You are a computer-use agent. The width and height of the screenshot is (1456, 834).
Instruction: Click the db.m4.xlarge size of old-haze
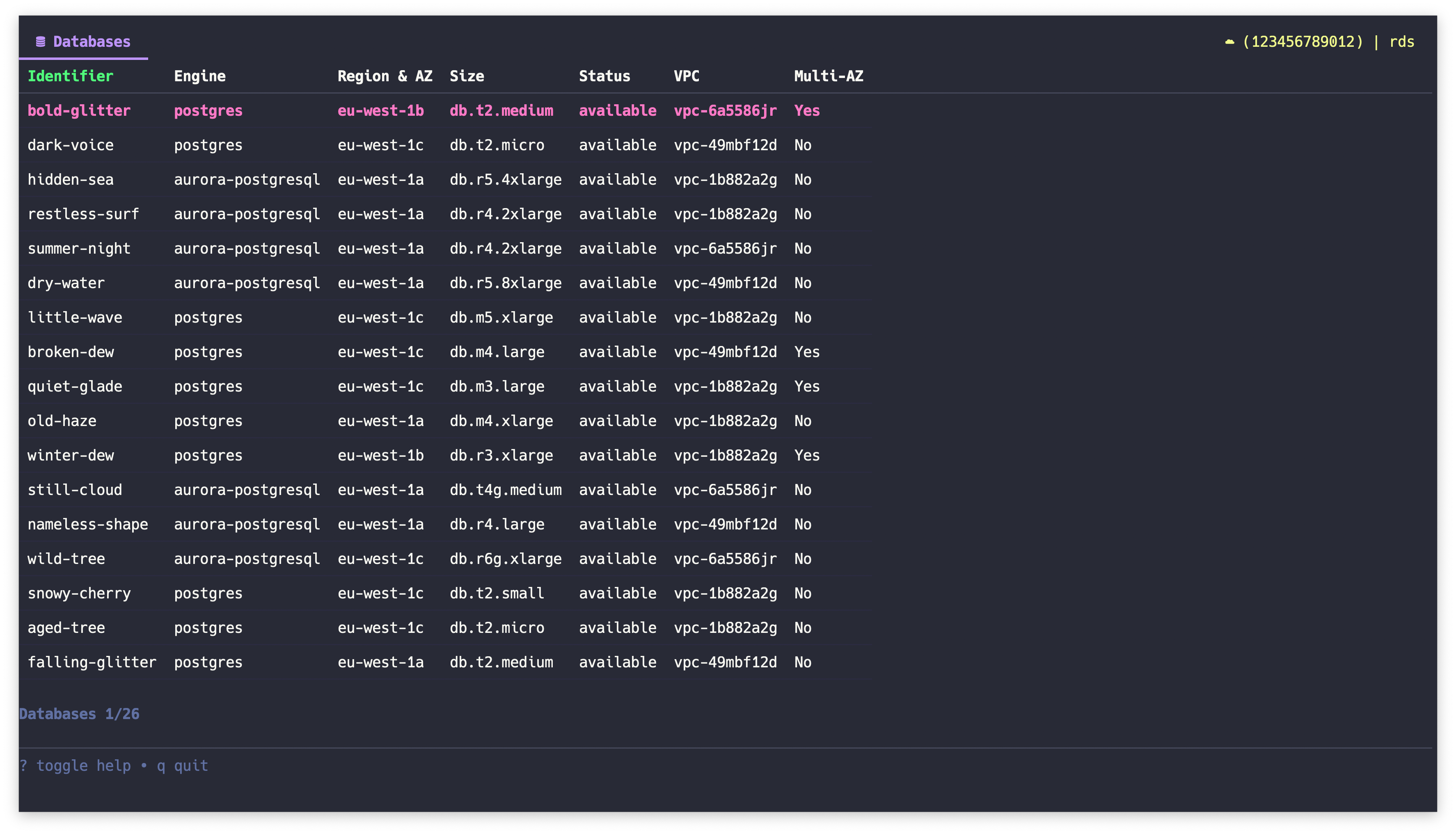501,420
